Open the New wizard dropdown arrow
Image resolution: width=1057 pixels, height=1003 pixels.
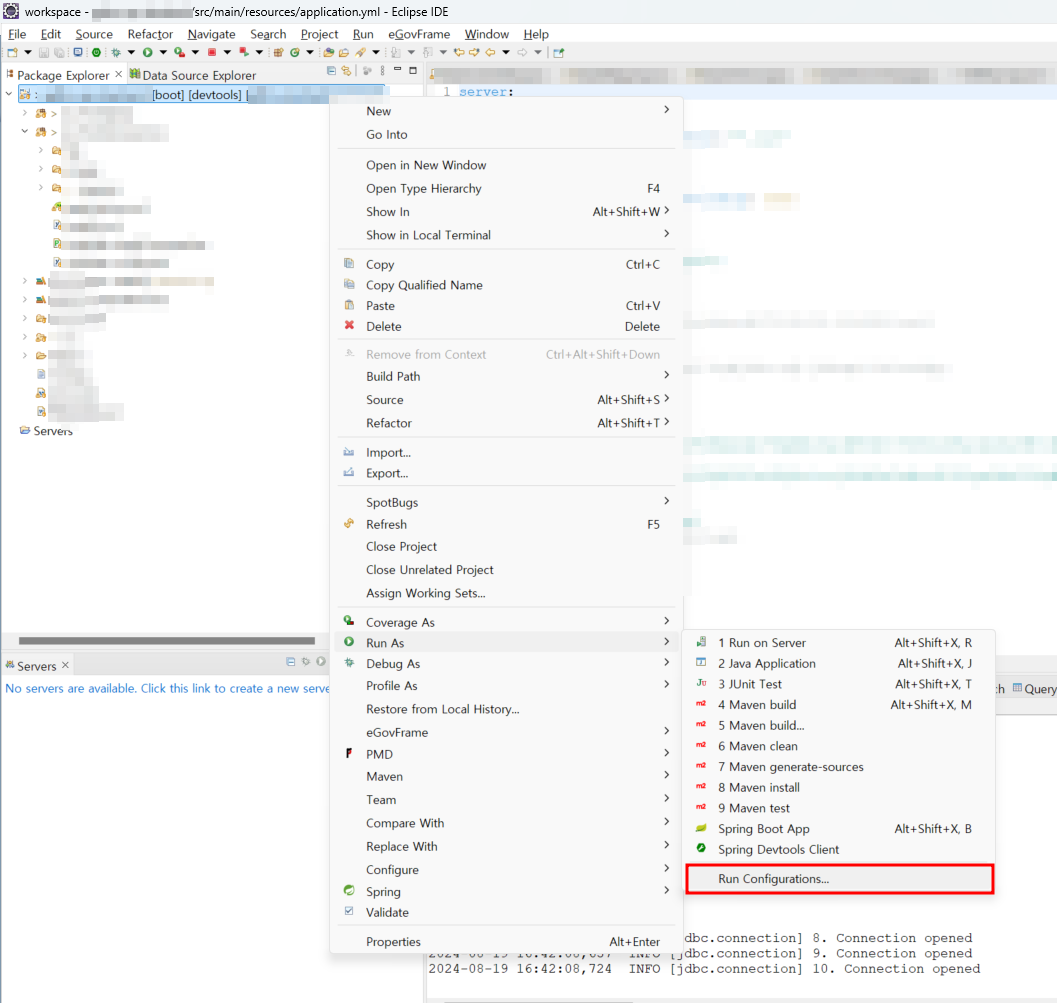(28, 53)
